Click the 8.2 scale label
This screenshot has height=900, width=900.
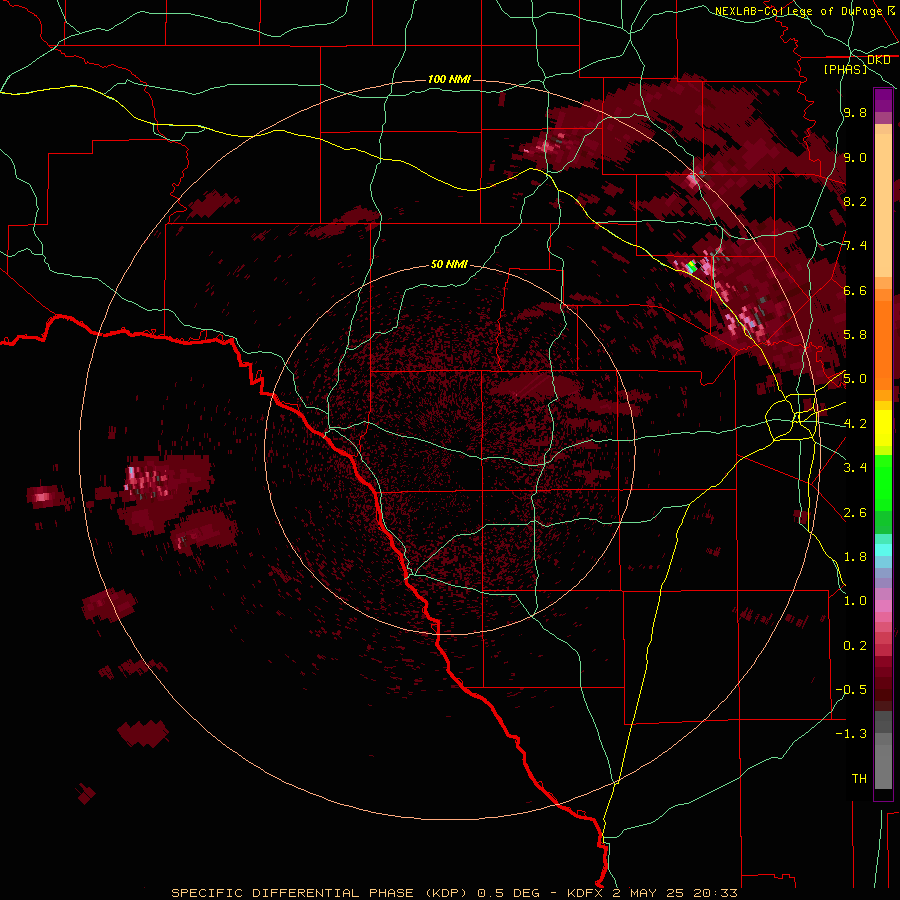pos(855,201)
